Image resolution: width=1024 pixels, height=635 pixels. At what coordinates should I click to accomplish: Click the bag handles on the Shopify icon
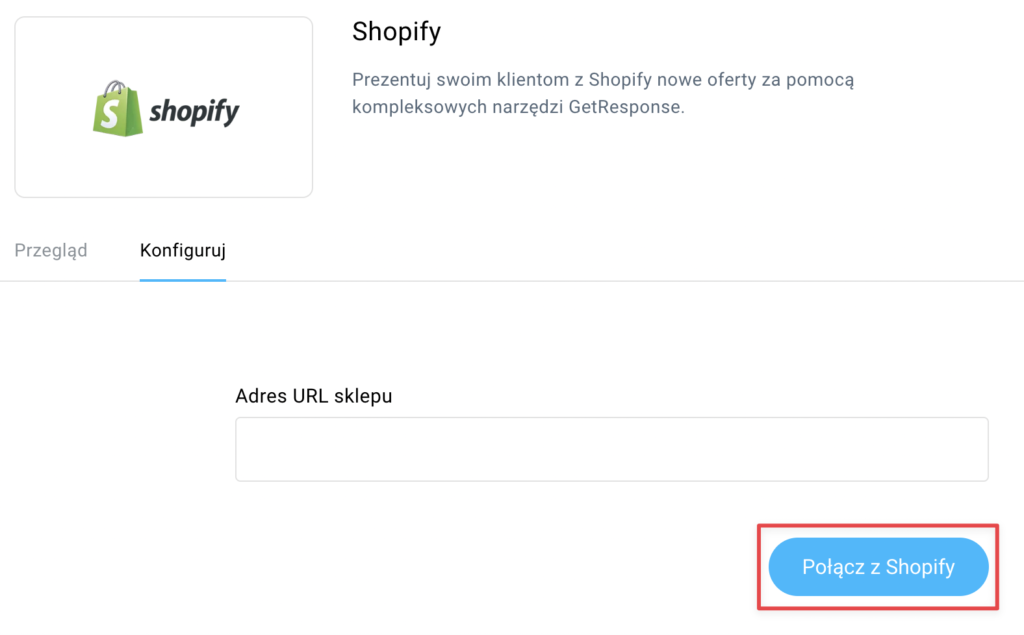[116, 88]
